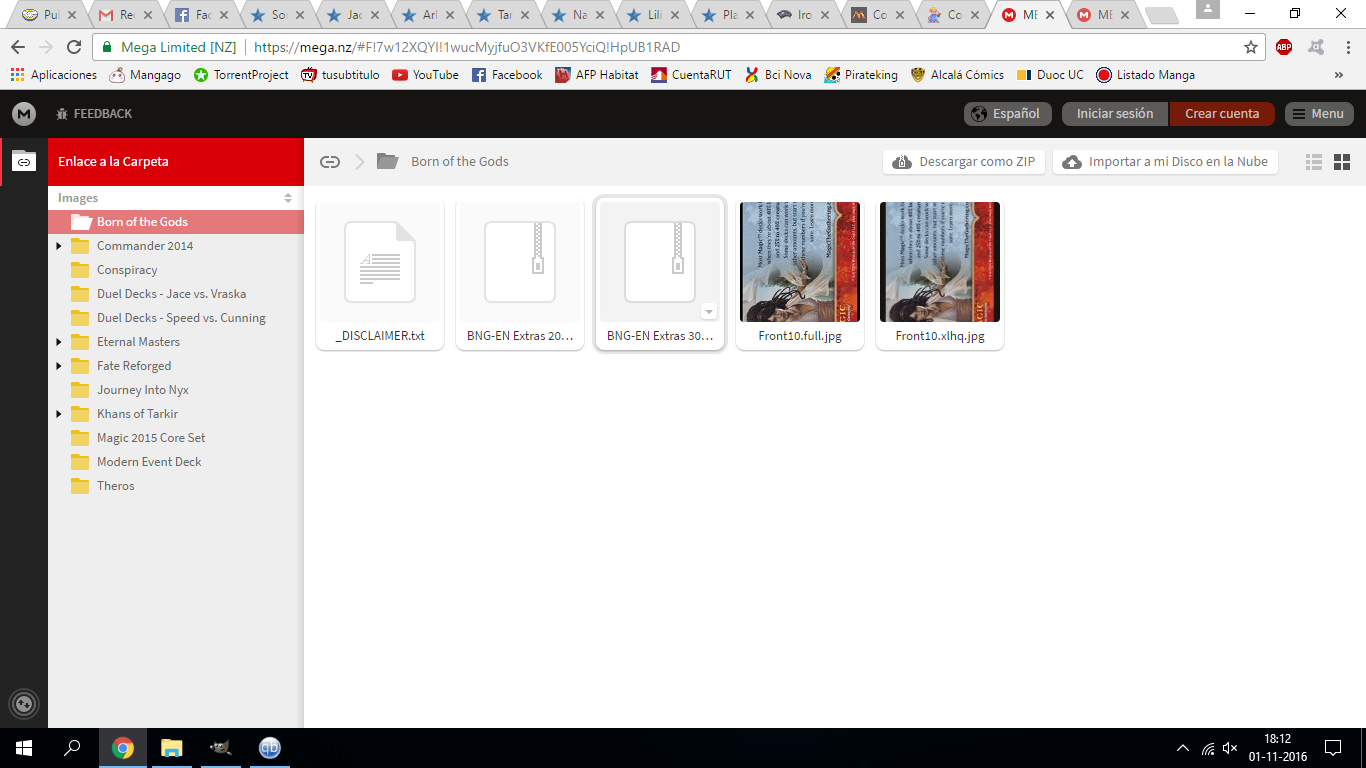1366x768 pixels.
Task: Open the Modern Event Deck folder
Action: pyautogui.click(x=149, y=462)
